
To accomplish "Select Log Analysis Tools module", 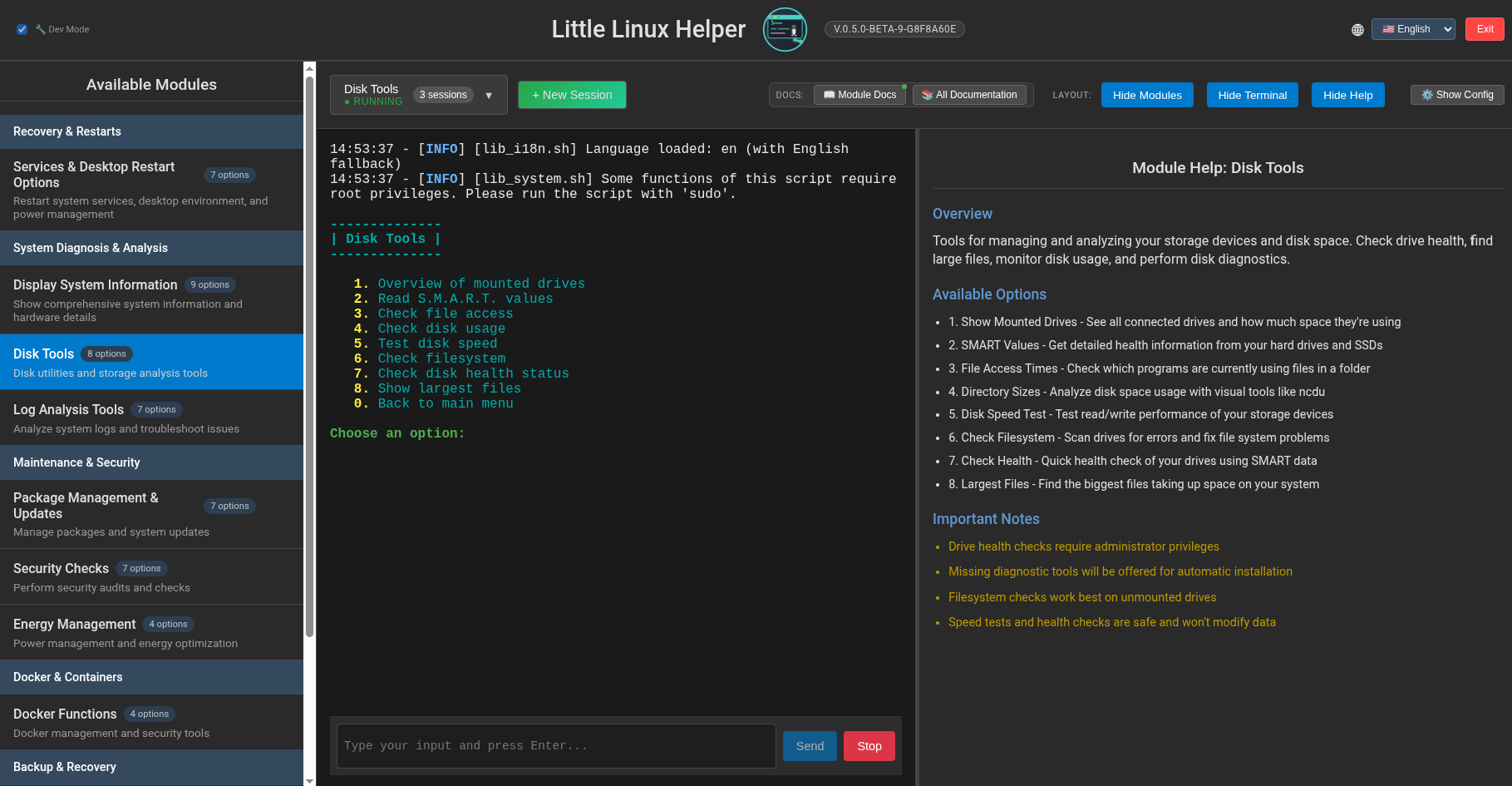I will (x=151, y=418).
